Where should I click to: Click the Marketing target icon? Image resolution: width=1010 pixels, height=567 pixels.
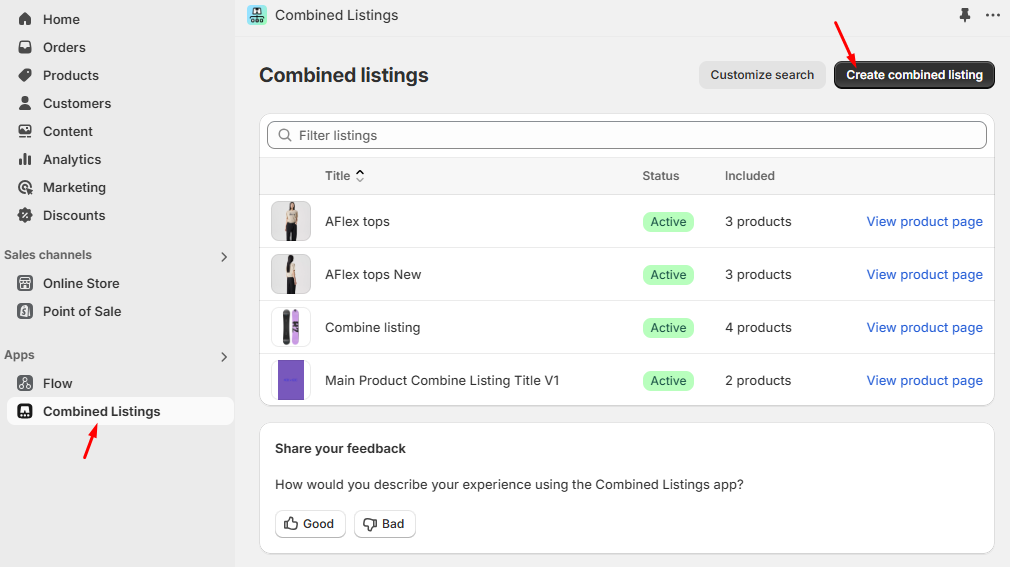[25, 187]
